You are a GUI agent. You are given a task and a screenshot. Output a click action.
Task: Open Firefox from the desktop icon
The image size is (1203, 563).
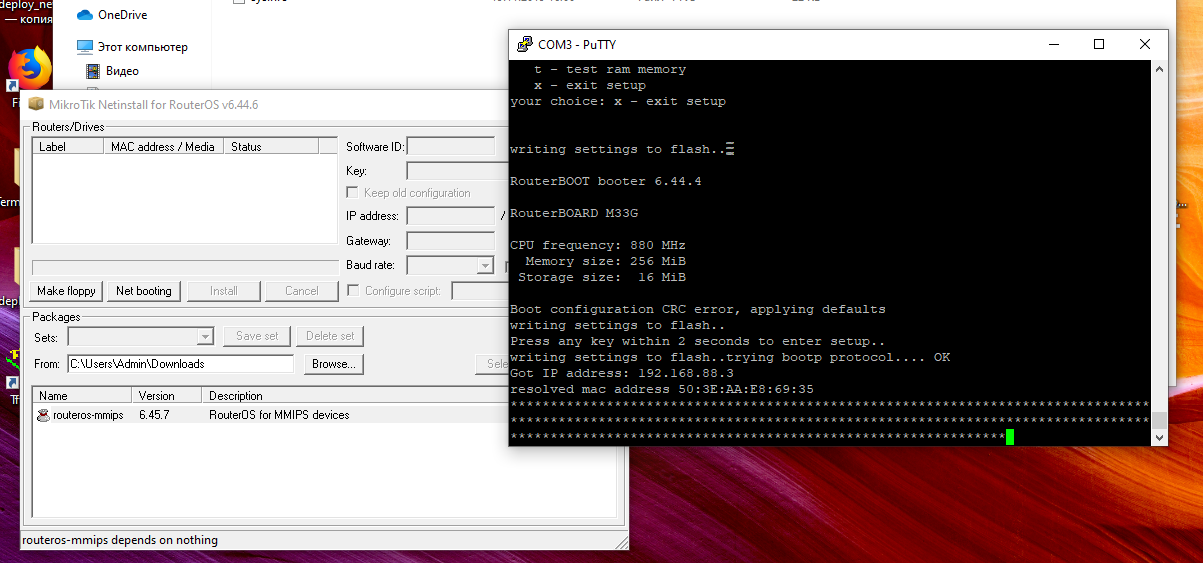click(x=29, y=68)
